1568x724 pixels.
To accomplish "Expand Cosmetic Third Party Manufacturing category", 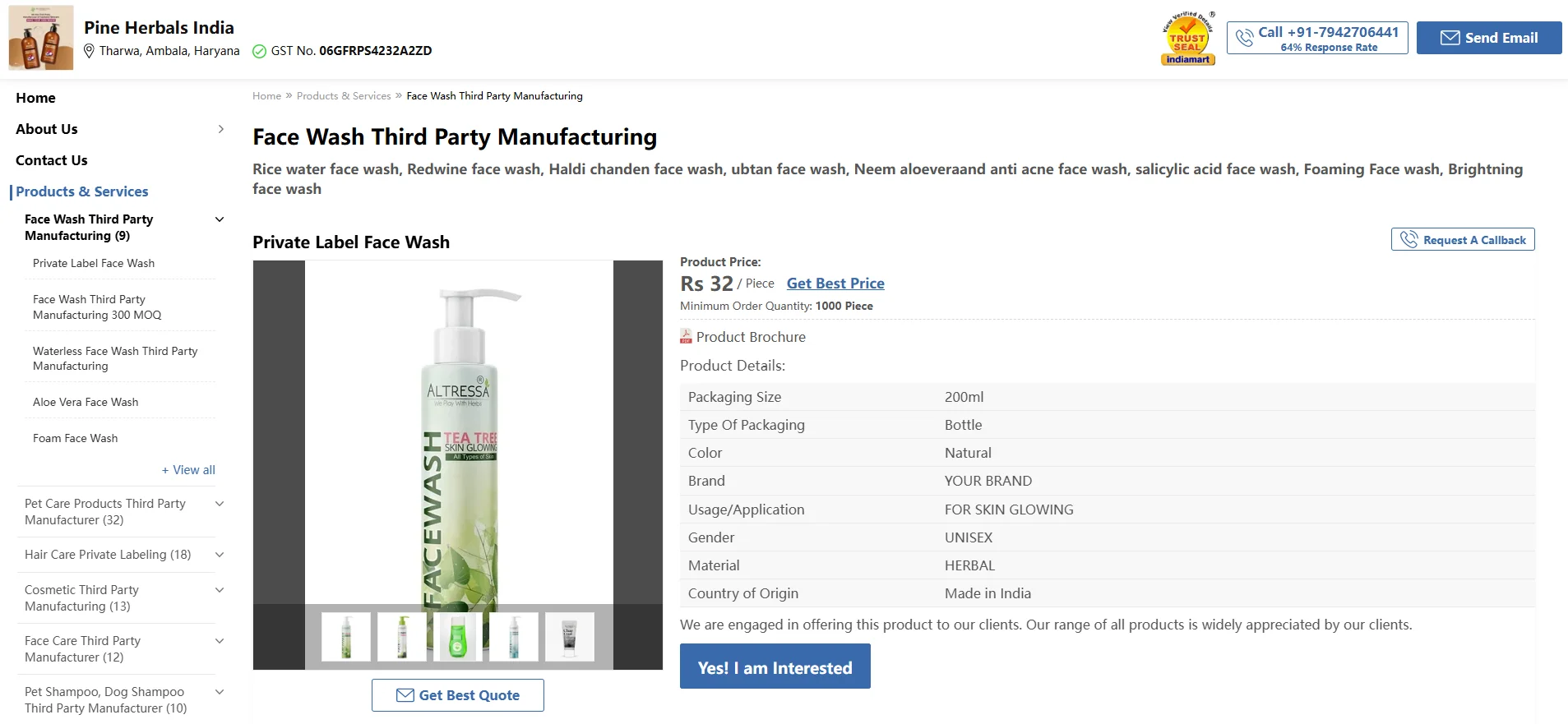I will [220, 590].
